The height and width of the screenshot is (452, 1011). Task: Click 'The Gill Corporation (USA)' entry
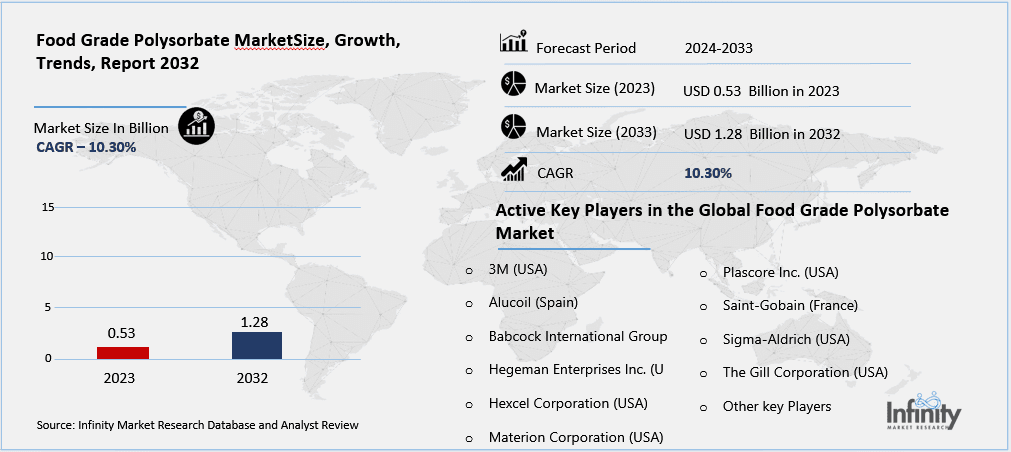point(805,372)
